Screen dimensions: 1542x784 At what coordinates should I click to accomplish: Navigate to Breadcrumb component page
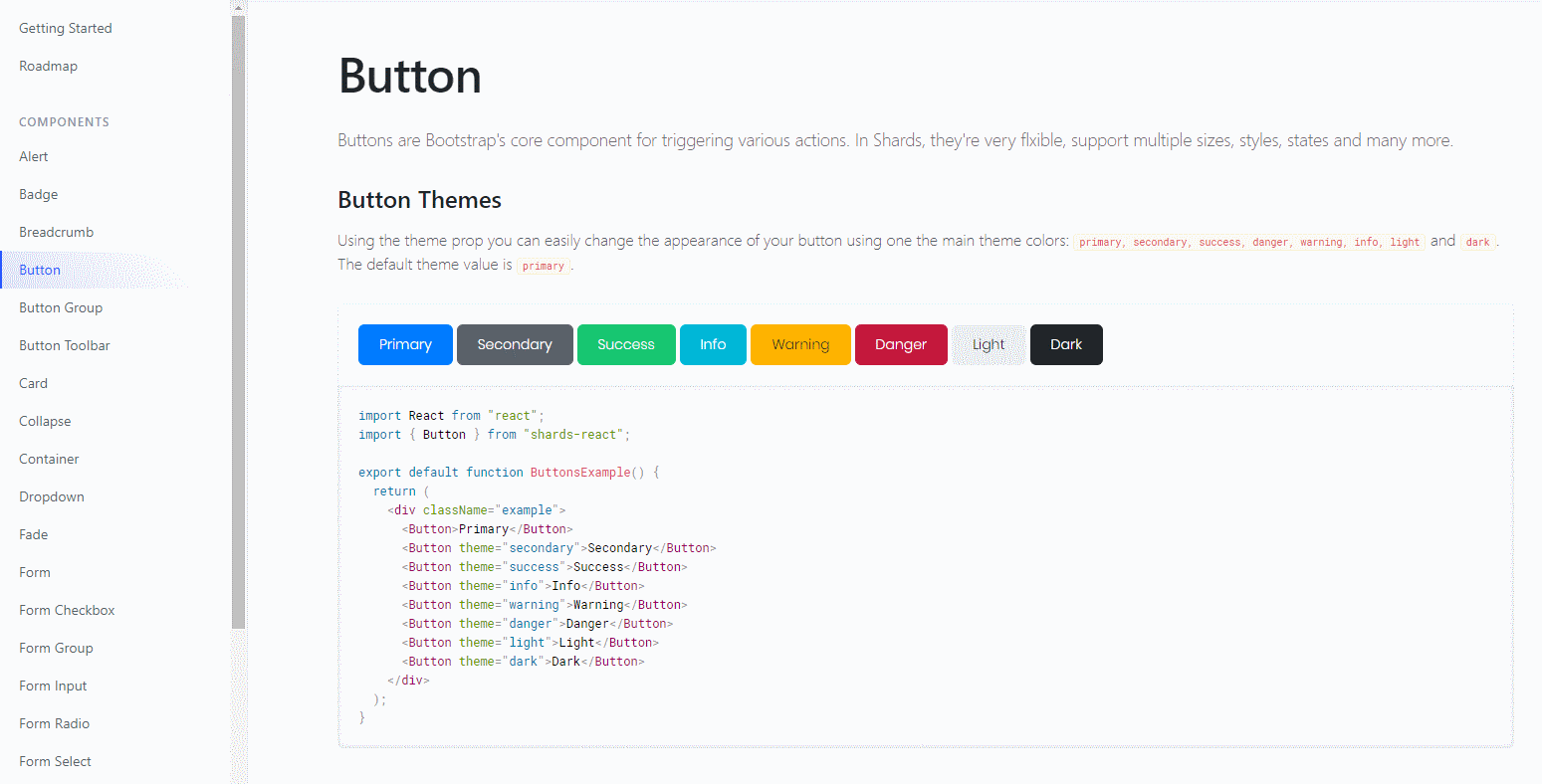[x=57, y=232]
